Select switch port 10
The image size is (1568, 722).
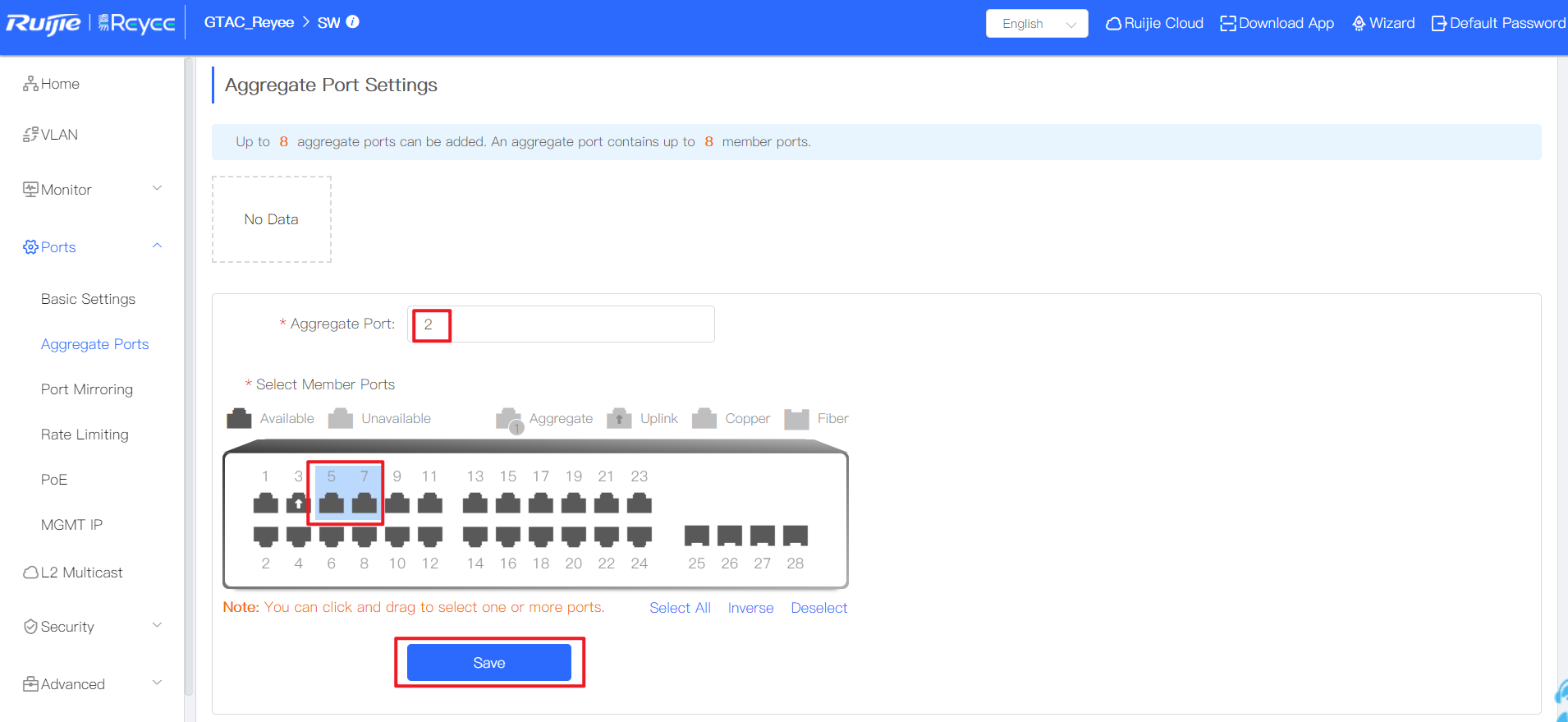tap(397, 536)
